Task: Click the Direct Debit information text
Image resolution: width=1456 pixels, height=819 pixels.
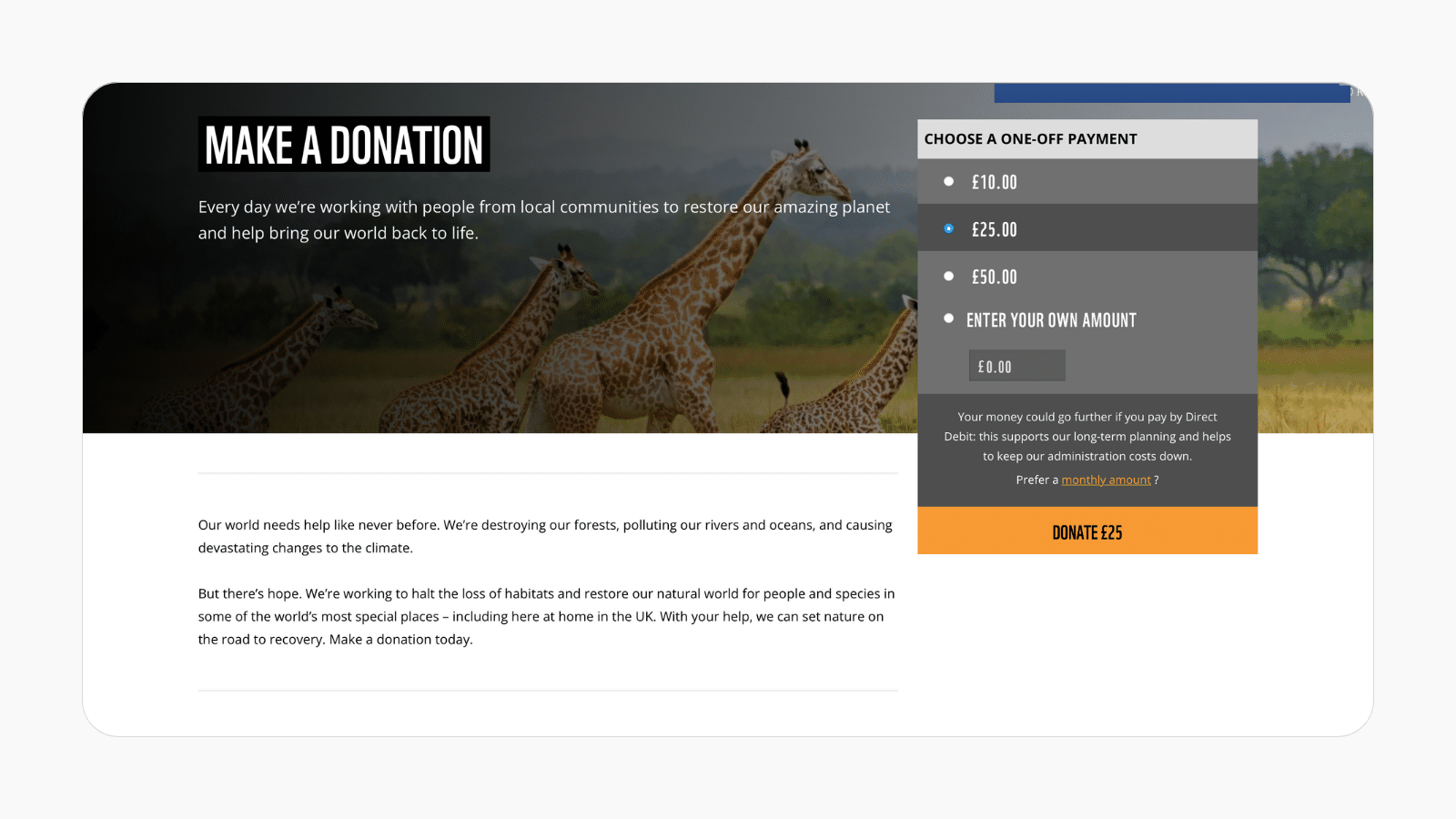Action: (1087, 437)
